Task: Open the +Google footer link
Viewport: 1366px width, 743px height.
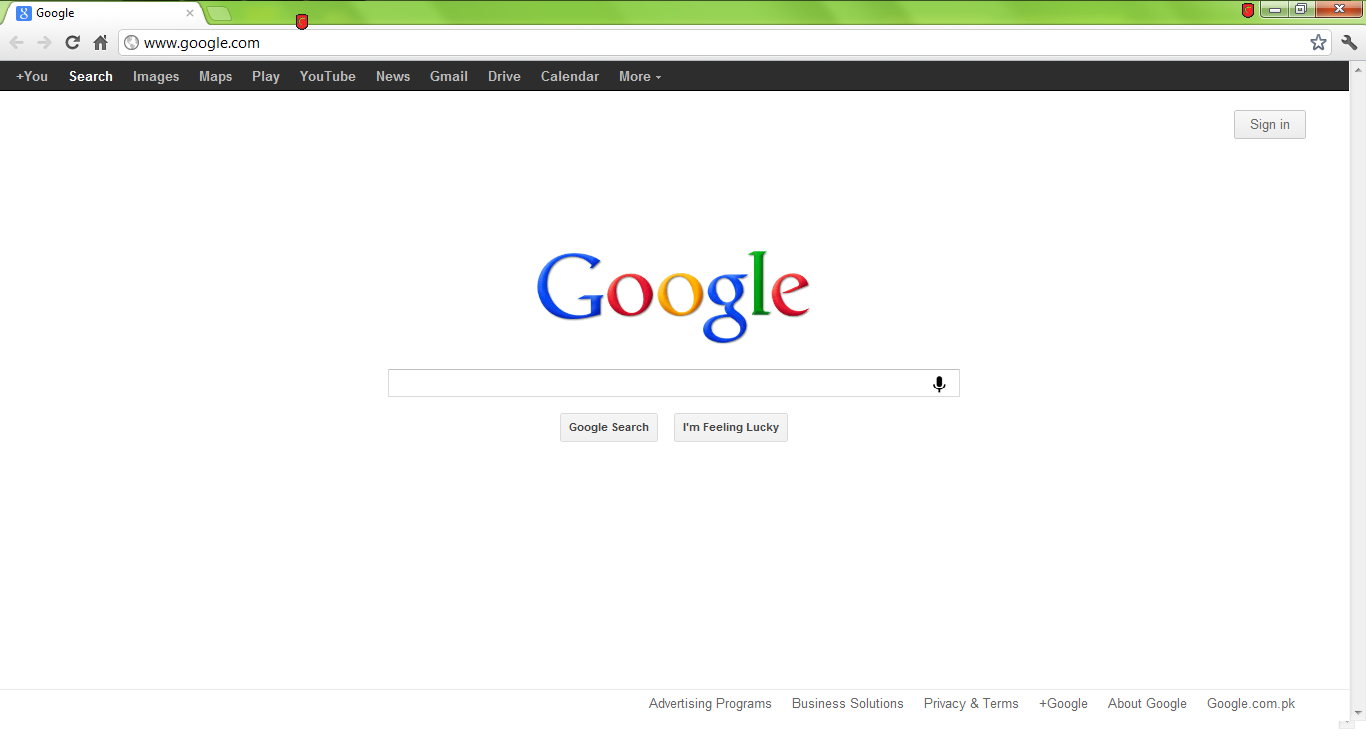Action: coord(1063,703)
